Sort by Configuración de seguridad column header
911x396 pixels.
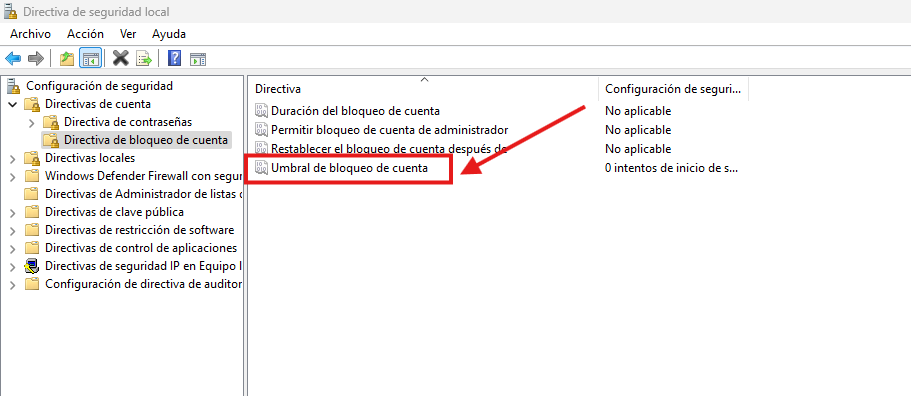click(x=673, y=89)
